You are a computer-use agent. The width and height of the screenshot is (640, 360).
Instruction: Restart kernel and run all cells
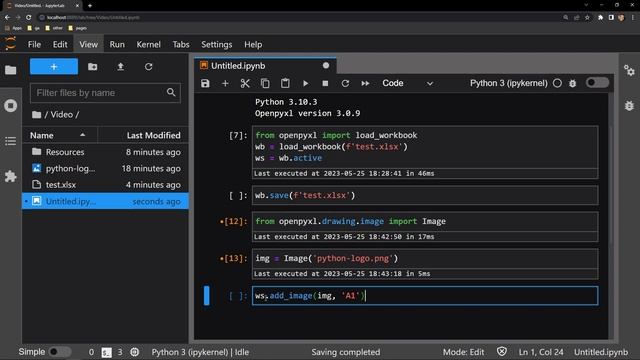tap(365, 83)
